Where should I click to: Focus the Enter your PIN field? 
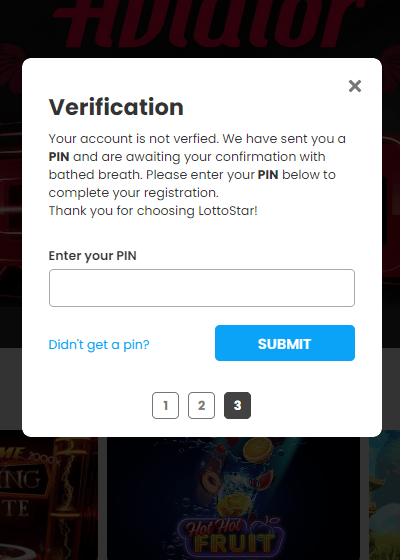(202, 288)
